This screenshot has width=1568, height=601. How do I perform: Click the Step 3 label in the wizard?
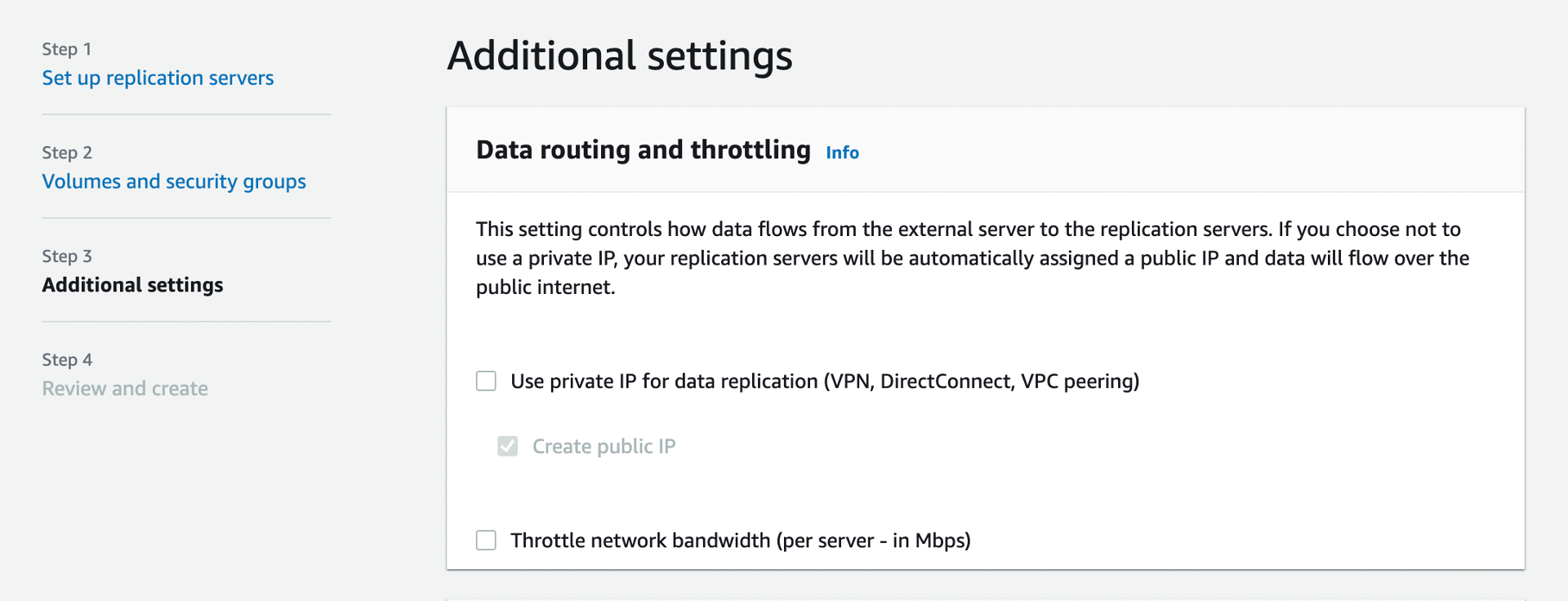67,256
